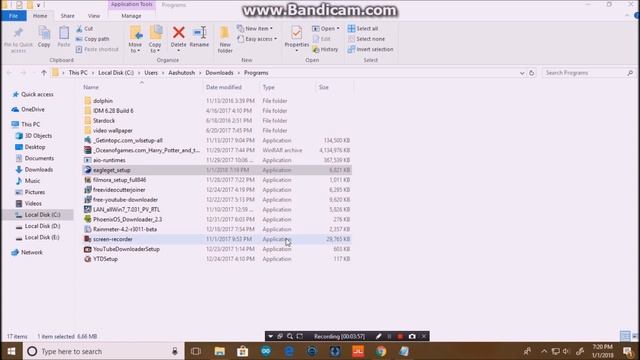640x360 pixels.
Task: Click the Up one level arrow
Action: (44, 73)
